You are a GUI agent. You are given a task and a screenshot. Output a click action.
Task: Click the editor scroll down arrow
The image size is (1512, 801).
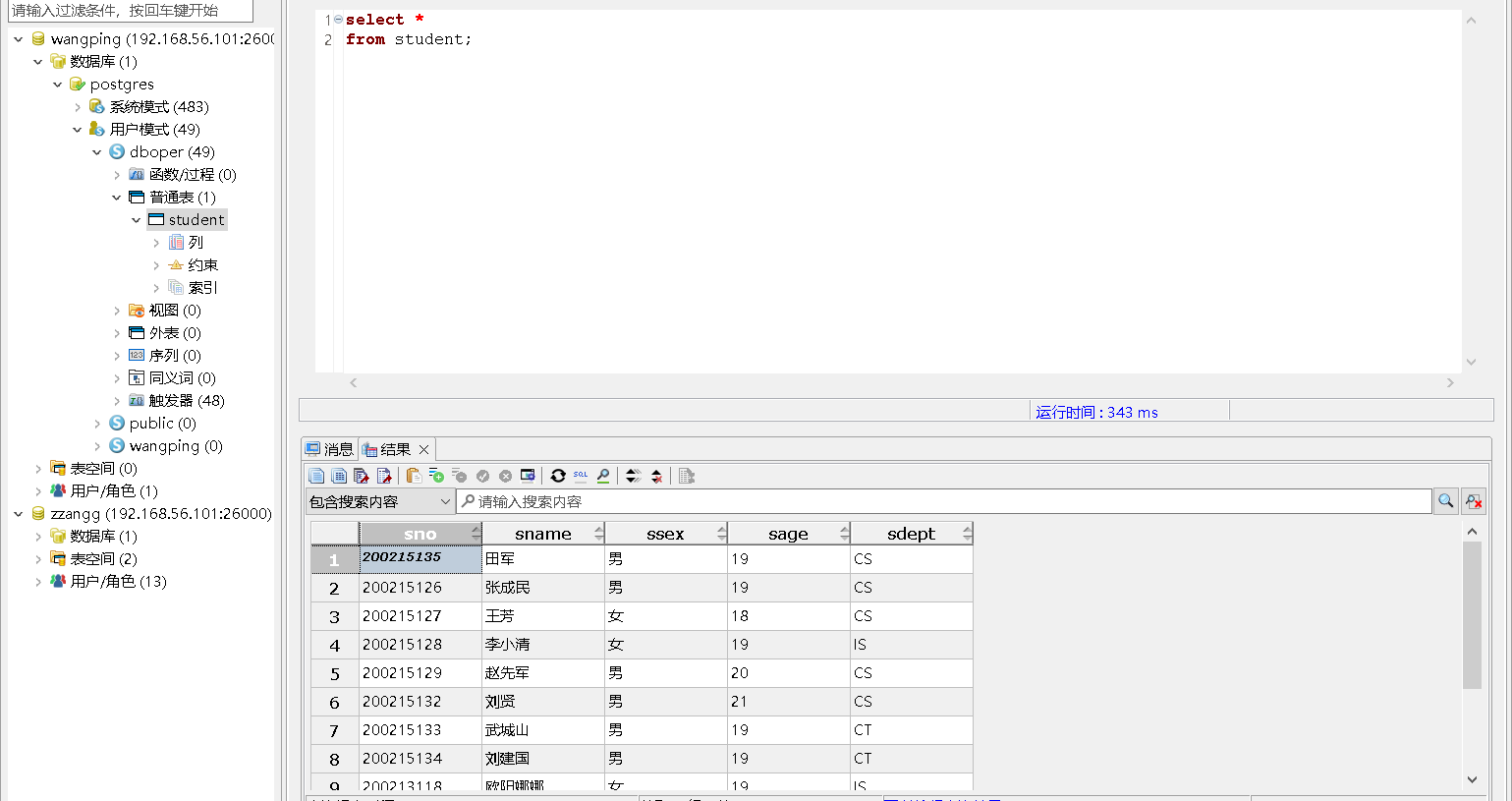tap(1471, 362)
